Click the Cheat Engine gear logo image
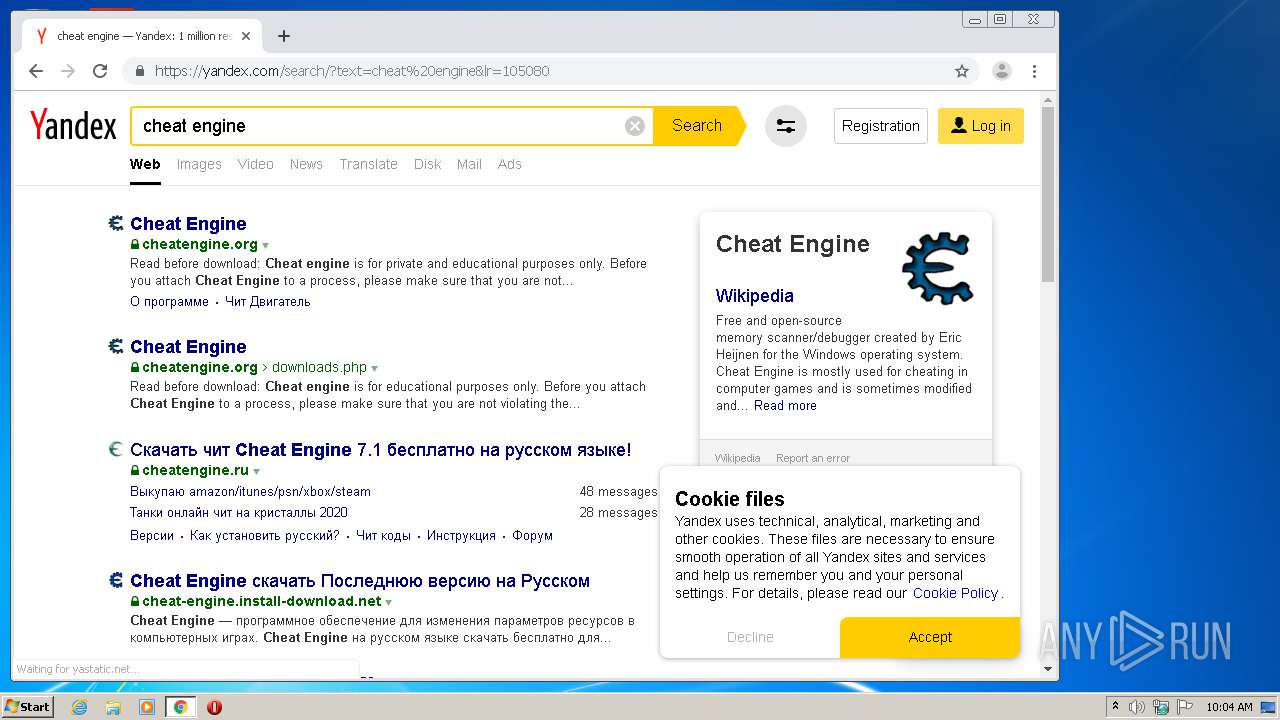1280x720 pixels. tap(937, 268)
